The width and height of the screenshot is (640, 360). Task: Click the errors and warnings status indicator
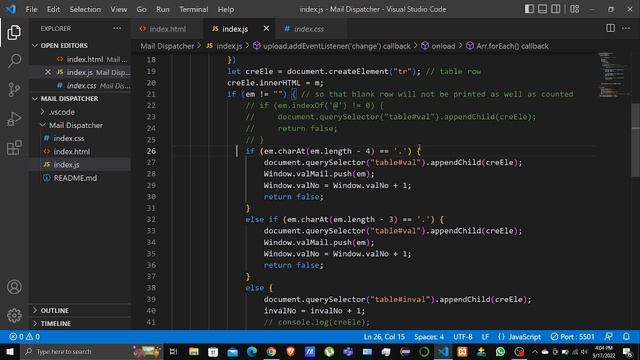24,337
